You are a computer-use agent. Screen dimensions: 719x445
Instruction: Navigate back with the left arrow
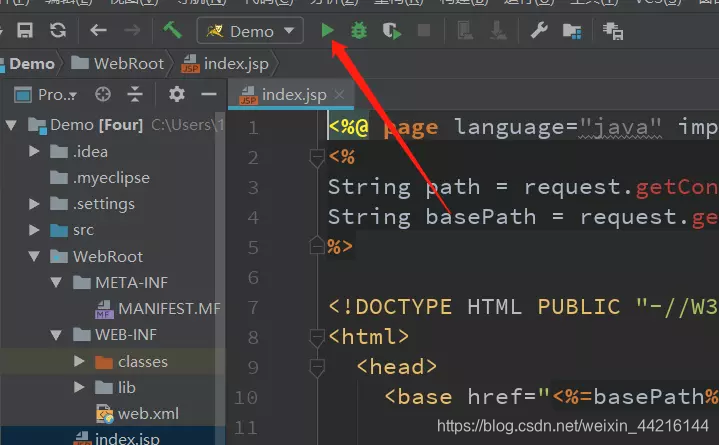click(x=98, y=31)
